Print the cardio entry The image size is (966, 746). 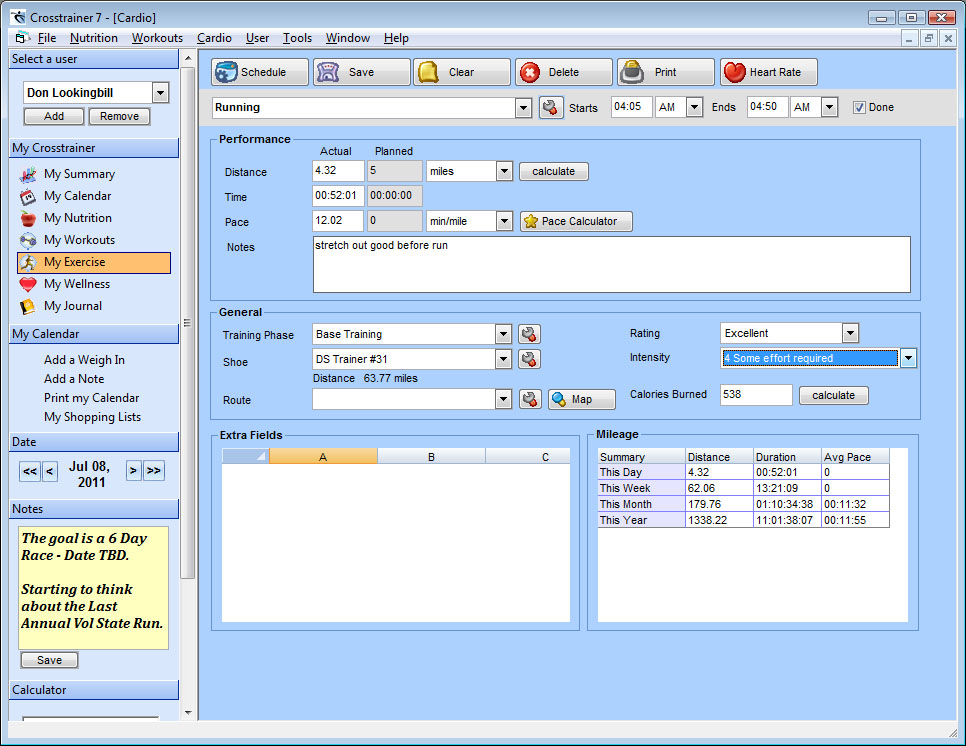click(x=665, y=72)
